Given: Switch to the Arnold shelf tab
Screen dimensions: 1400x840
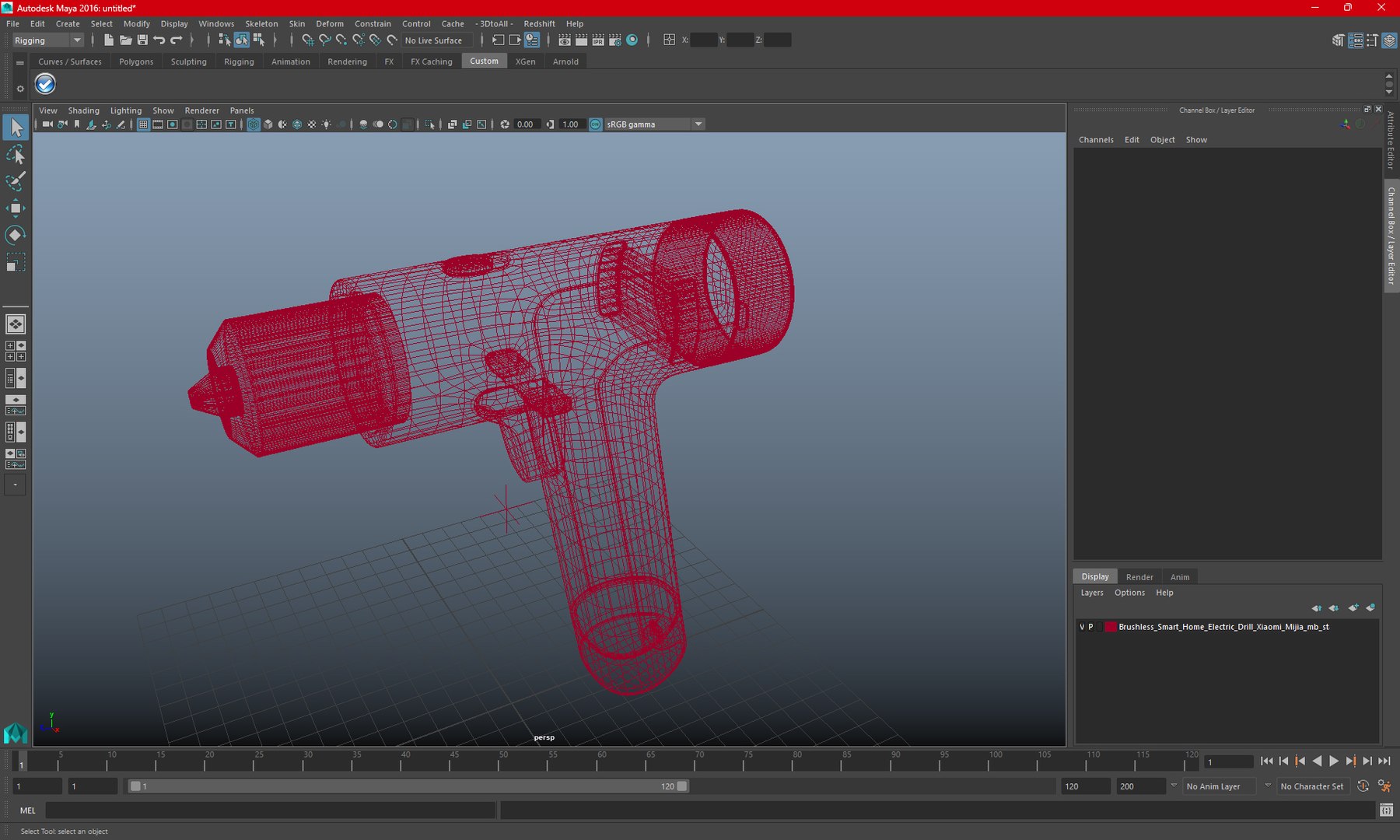Looking at the screenshot, I should pos(565,61).
